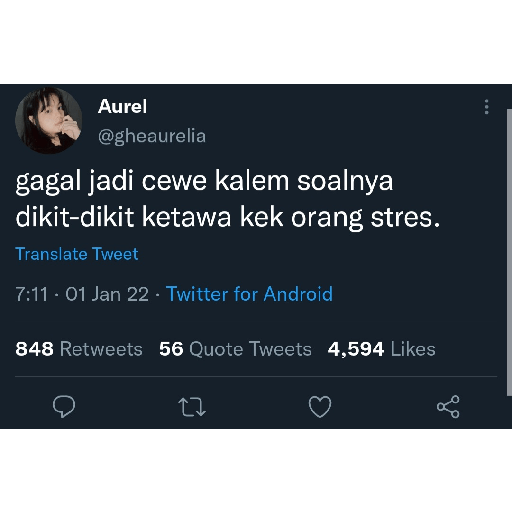View the 4,594 Likes list

[x=382, y=349]
